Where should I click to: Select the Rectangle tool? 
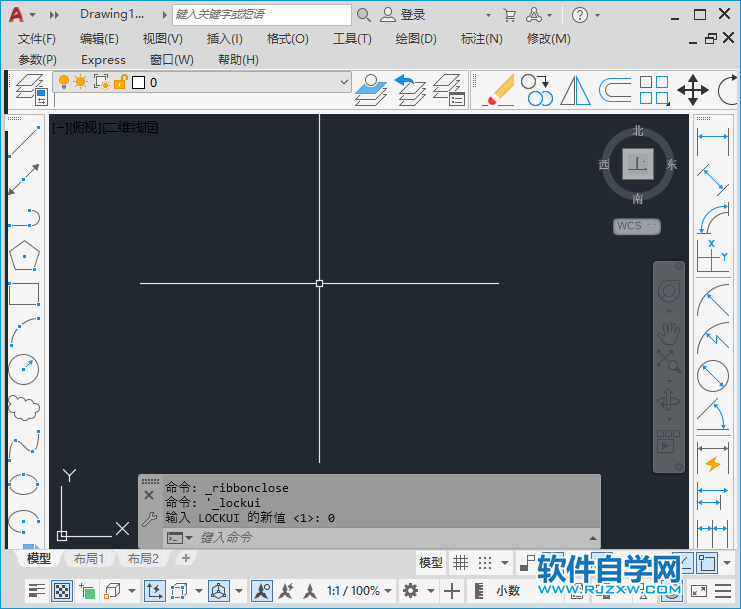[25, 294]
